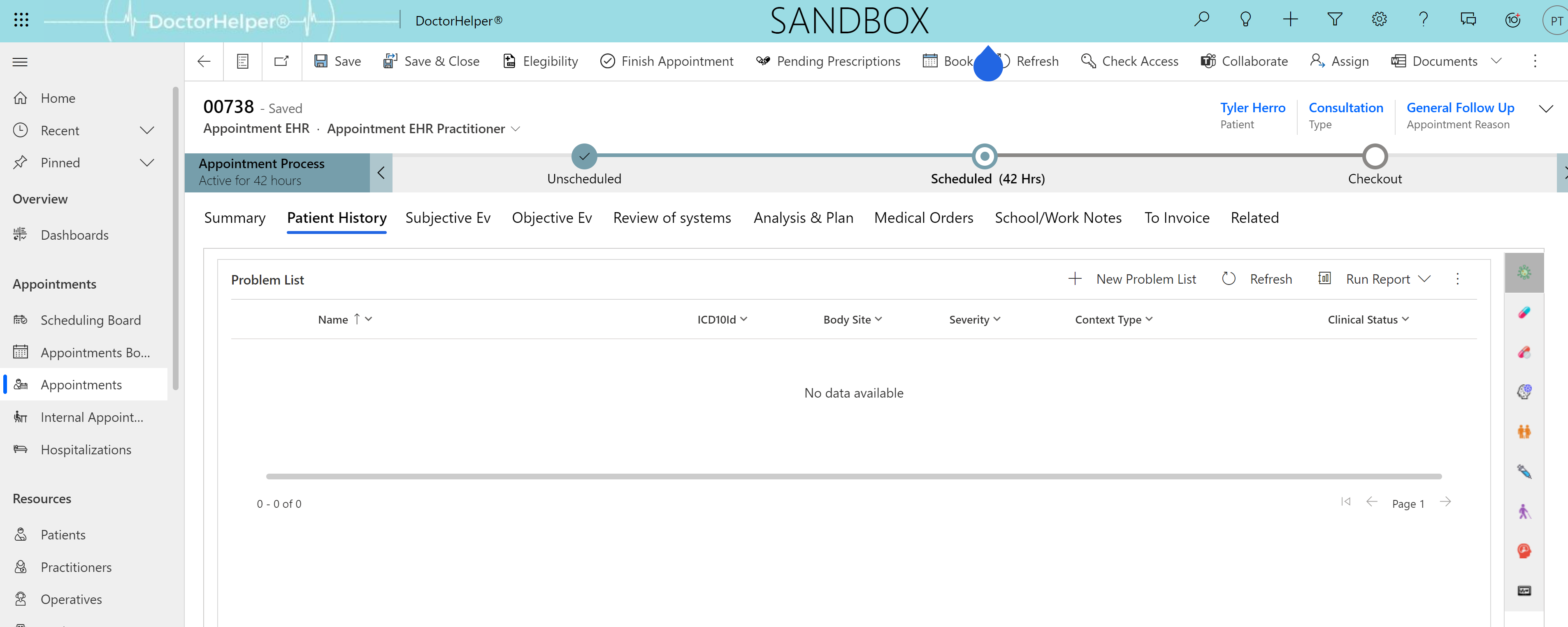Viewport: 1568px width, 627px height.
Task: Click Save & Close
Action: click(432, 61)
